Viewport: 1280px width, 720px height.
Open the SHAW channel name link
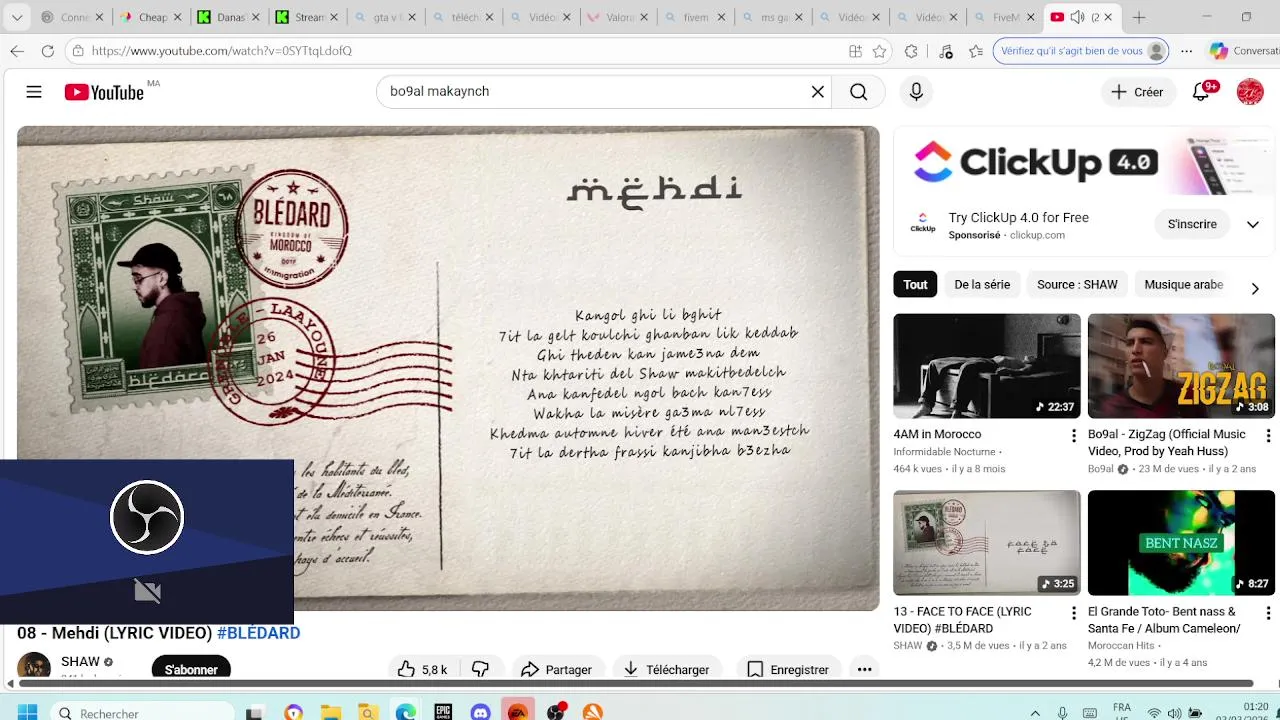(x=80, y=662)
